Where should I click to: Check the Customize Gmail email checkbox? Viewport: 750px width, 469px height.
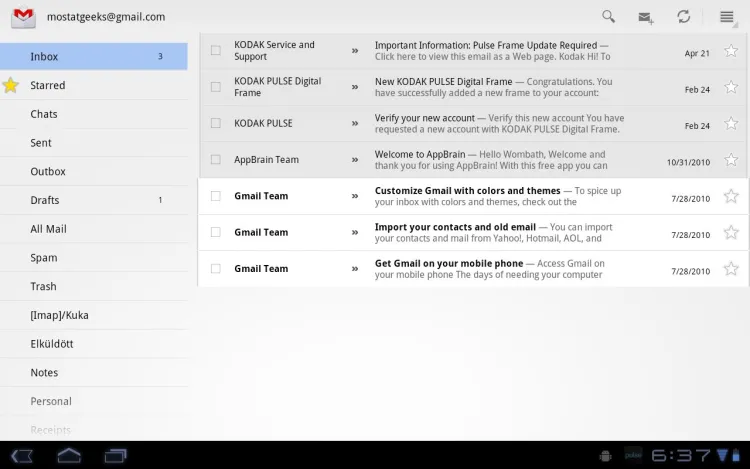tap(215, 196)
